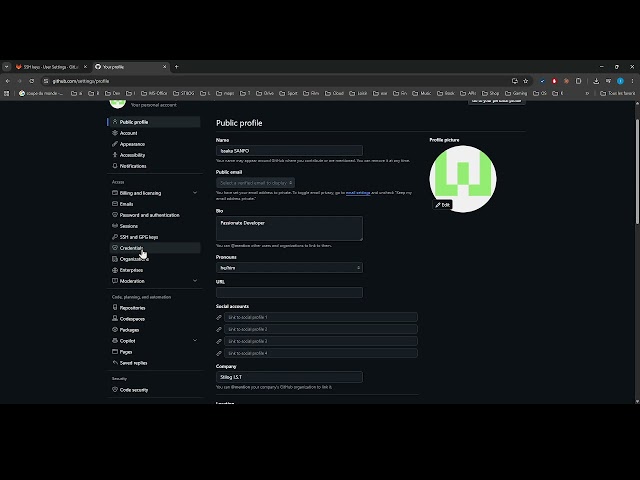Close the GitLab SSH keys tab
640x480 pixels.
click(x=85, y=67)
